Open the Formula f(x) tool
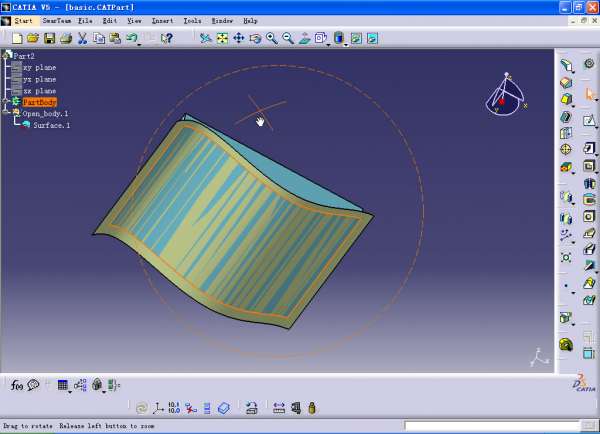The height and width of the screenshot is (434, 600). 17,384
